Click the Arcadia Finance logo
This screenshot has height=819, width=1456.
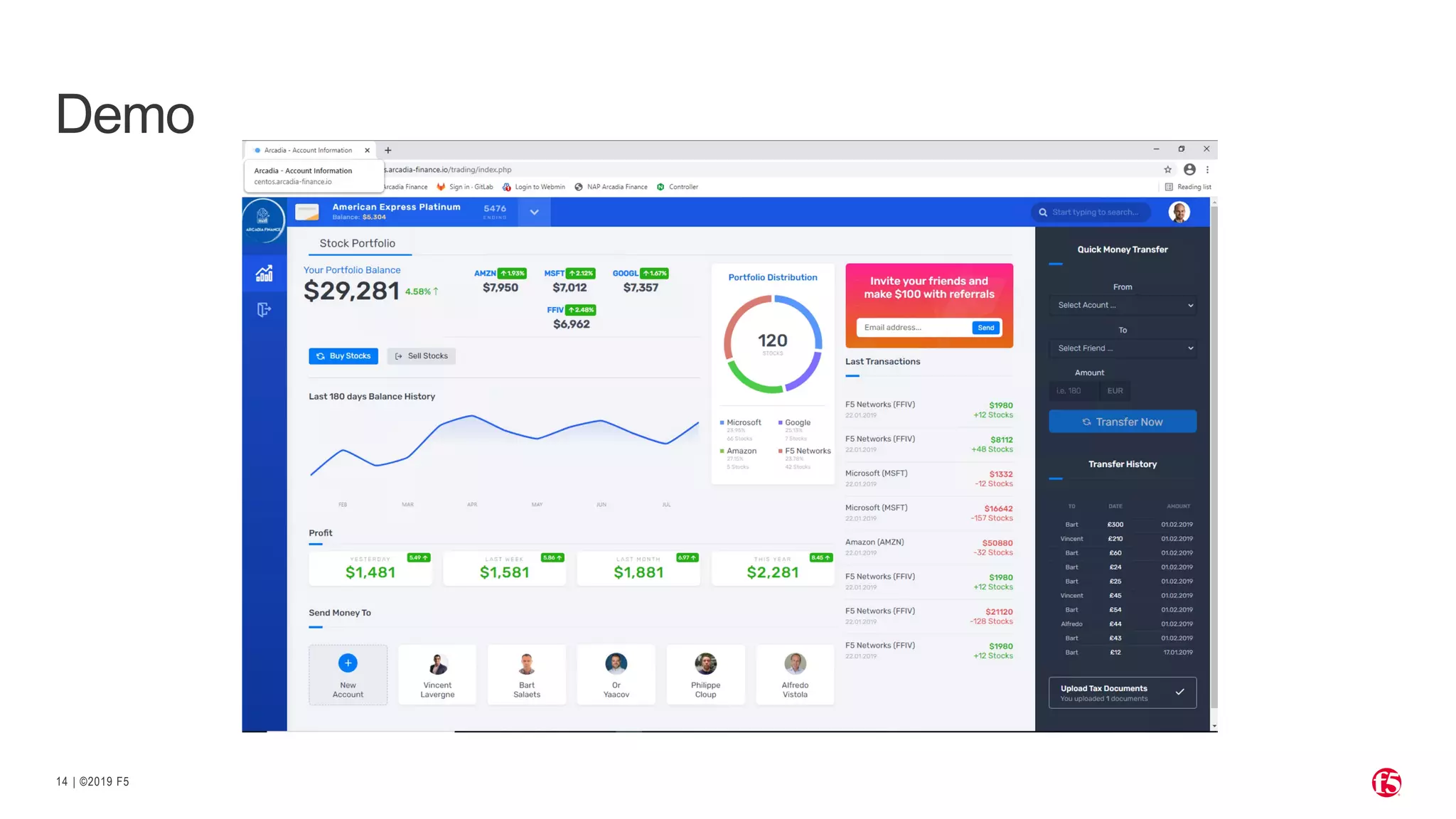pyautogui.click(x=264, y=219)
